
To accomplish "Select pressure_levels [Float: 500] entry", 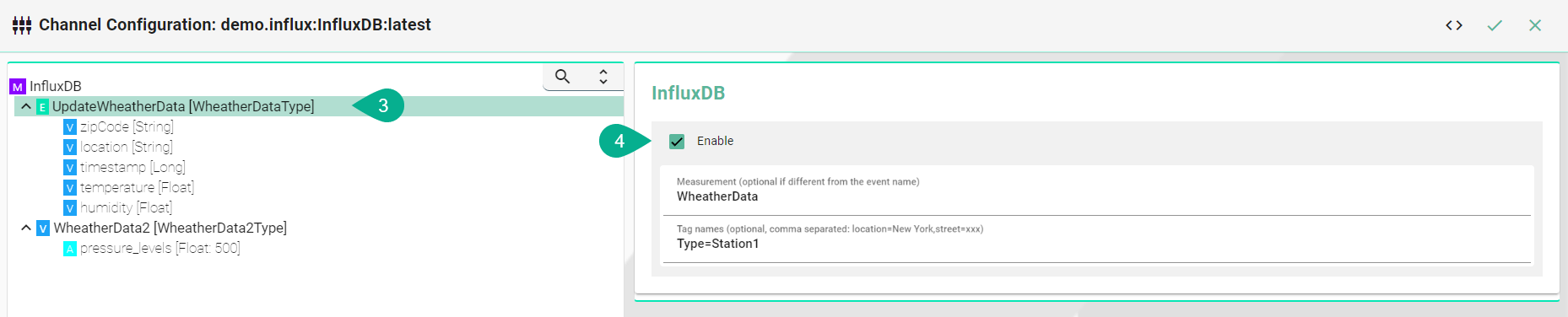I will tap(160, 248).
